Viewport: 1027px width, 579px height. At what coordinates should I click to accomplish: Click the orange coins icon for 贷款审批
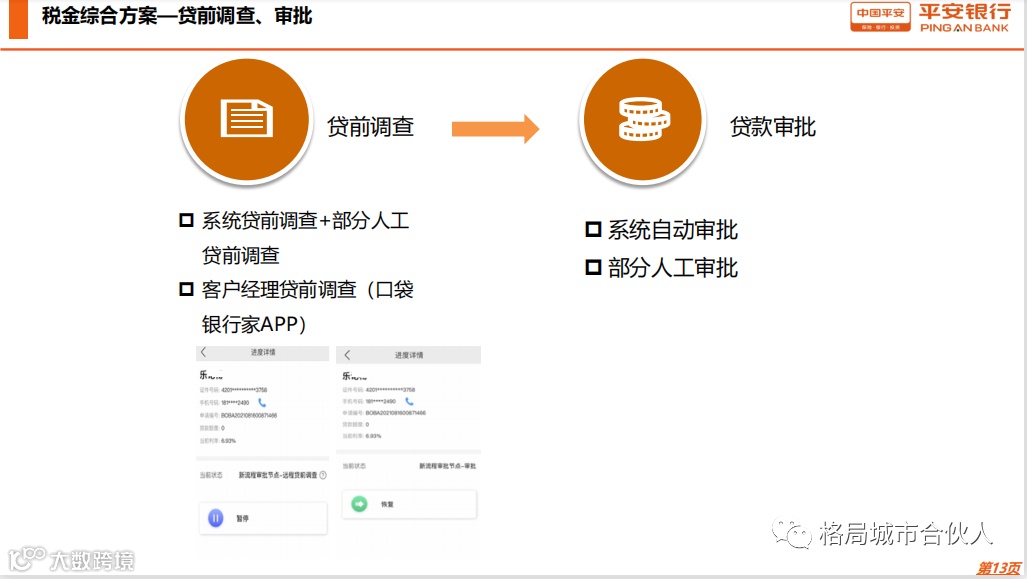(643, 119)
